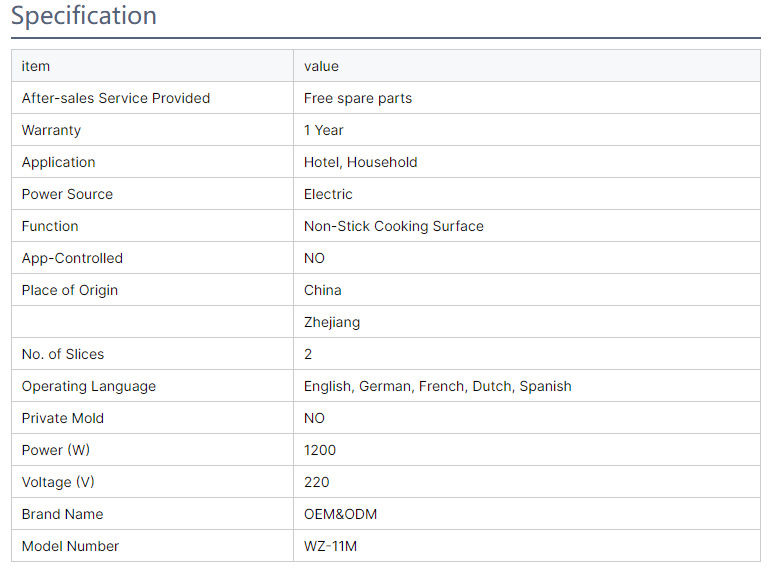This screenshot has height=570, width=769.
Task: Select the Warranty row label
Action: click(x=51, y=130)
